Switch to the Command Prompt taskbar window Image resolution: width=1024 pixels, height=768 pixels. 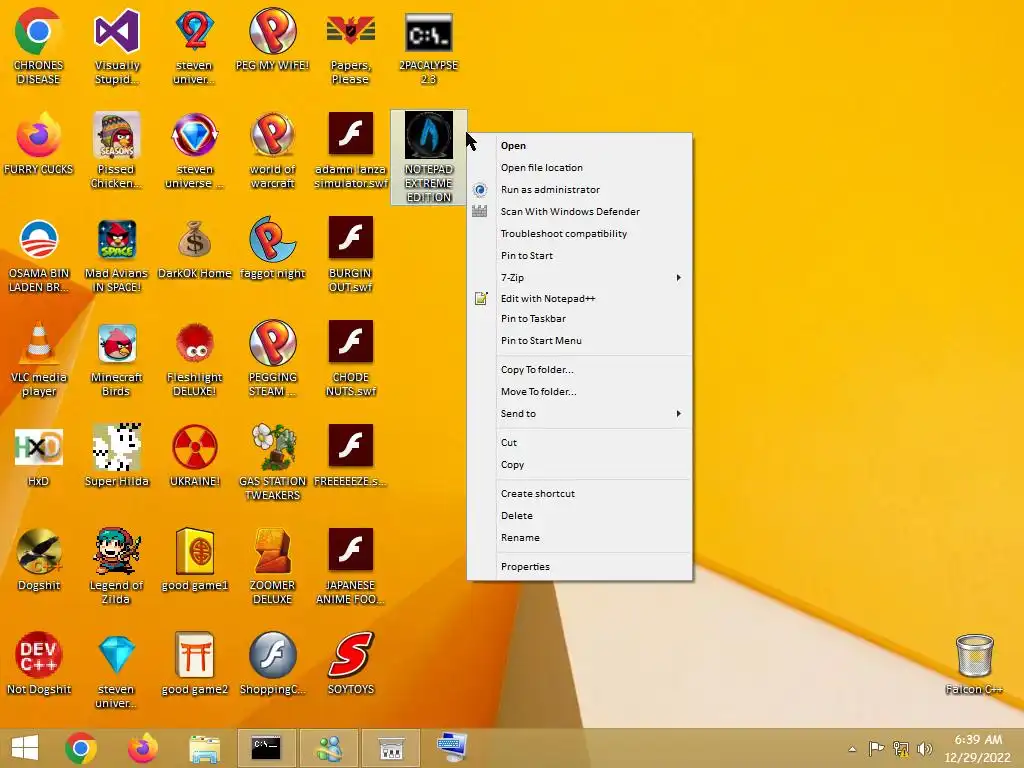[x=266, y=748]
